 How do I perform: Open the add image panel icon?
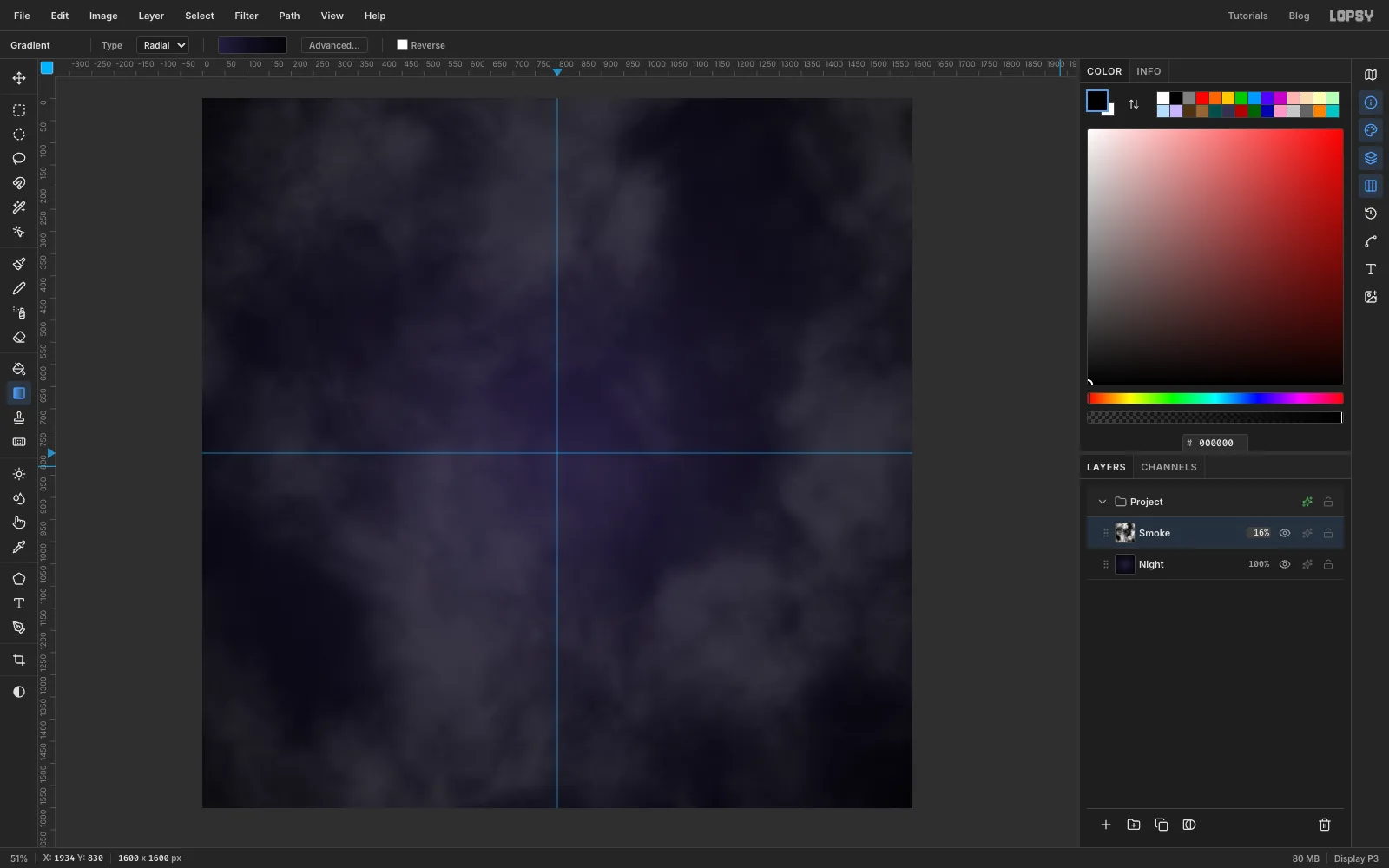tap(1371, 297)
